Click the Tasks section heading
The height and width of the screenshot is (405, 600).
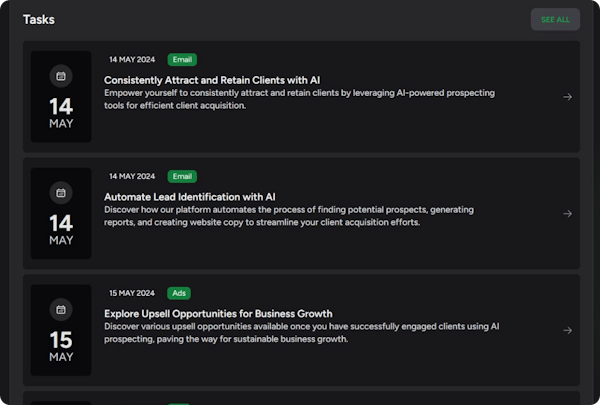point(39,19)
